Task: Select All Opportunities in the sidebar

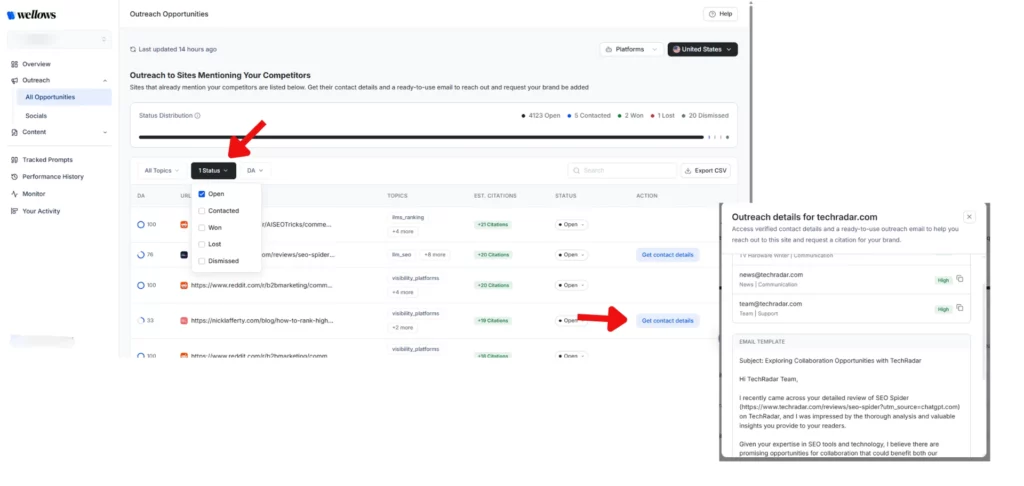Action: [x=64, y=97]
